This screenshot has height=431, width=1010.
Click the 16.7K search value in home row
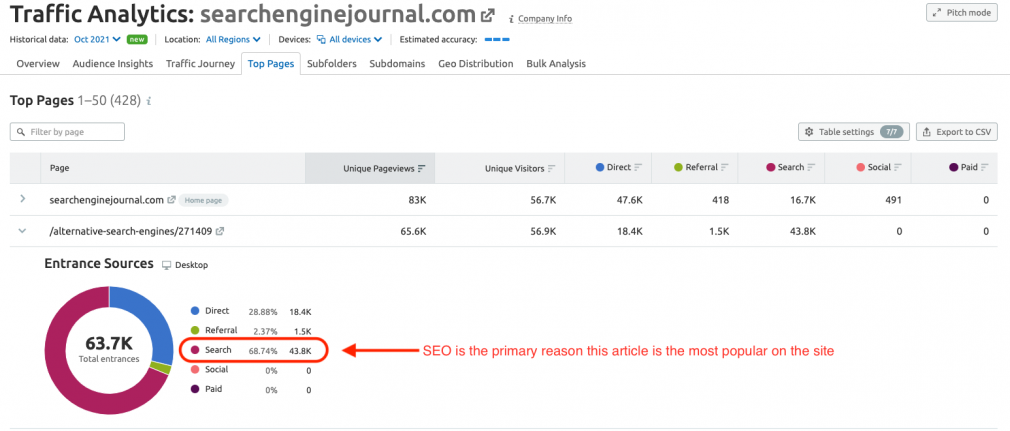coord(803,200)
